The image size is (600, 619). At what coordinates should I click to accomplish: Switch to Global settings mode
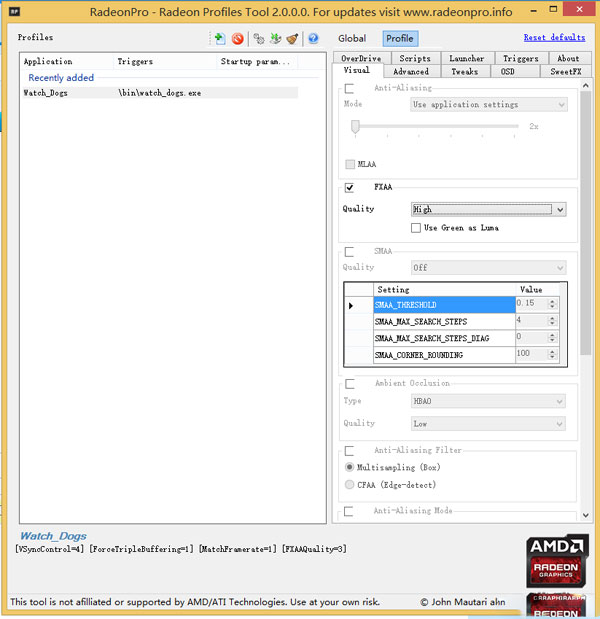(352, 38)
